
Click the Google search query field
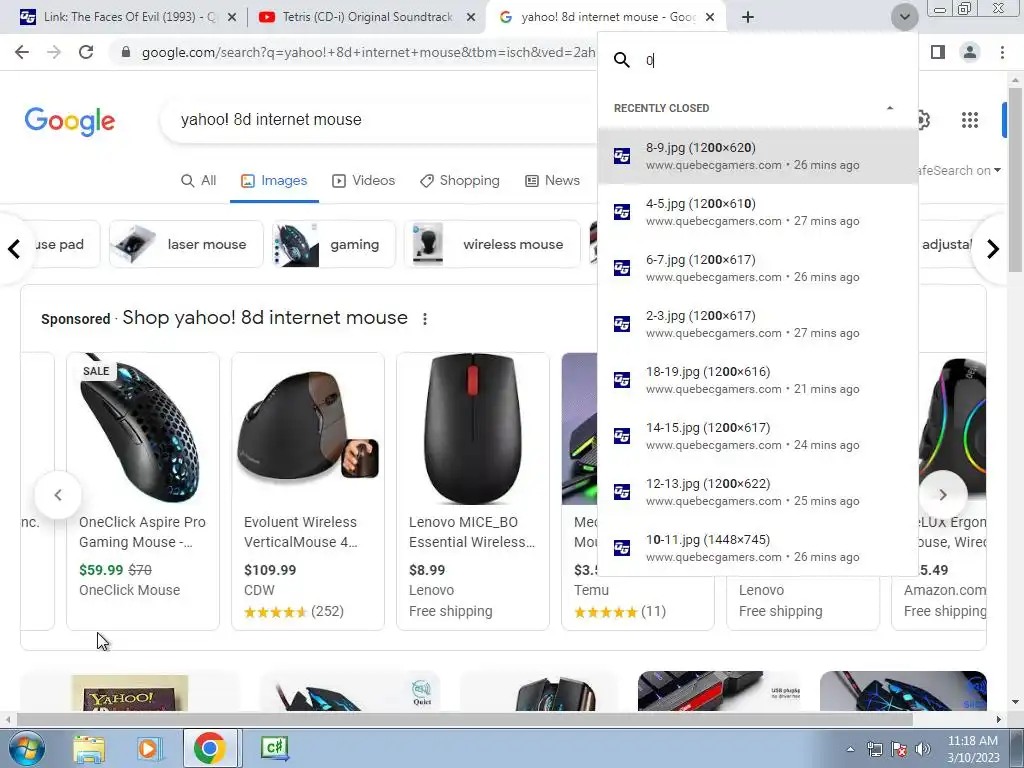(x=379, y=120)
